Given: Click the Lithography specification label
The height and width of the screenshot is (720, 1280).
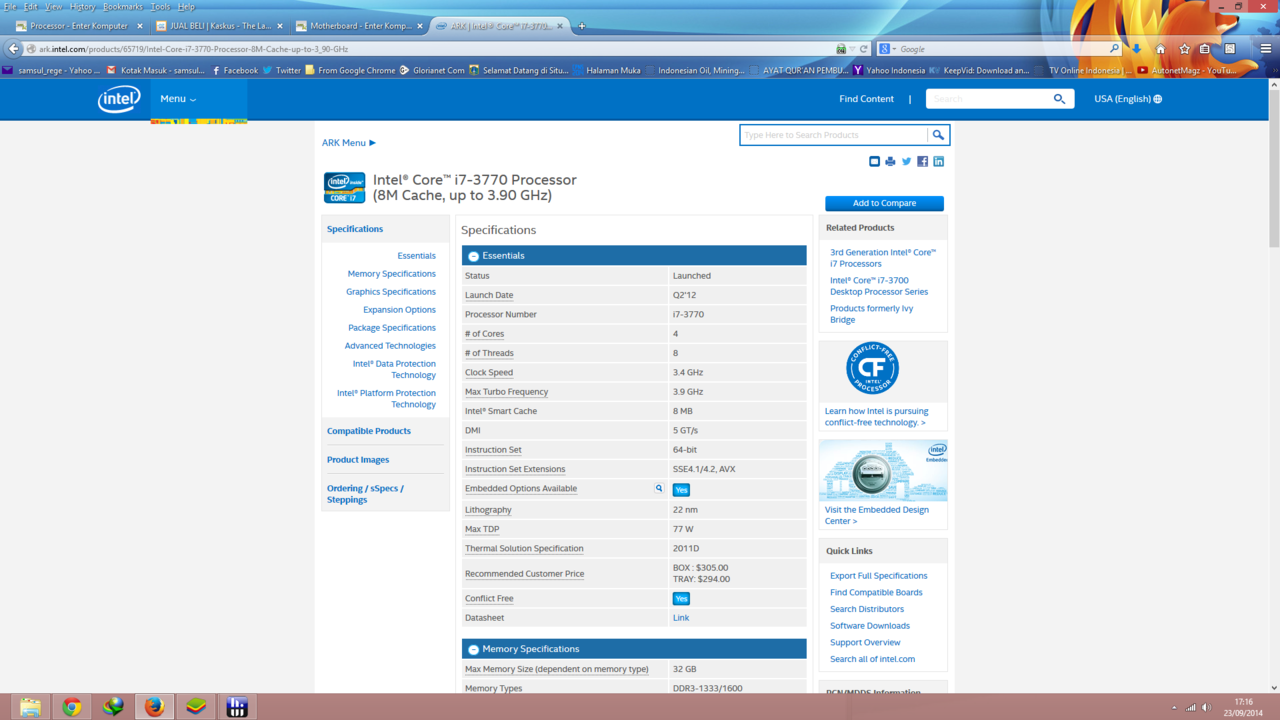Looking at the screenshot, I should click(488, 510).
